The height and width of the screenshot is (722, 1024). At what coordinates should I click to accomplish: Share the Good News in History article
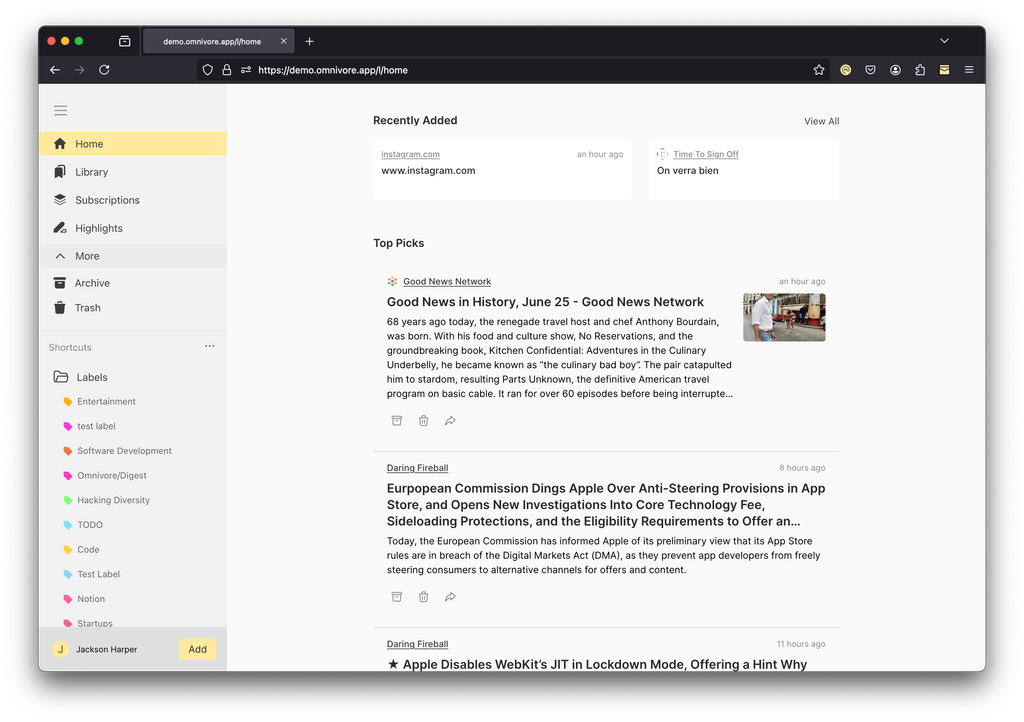[450, 420]
